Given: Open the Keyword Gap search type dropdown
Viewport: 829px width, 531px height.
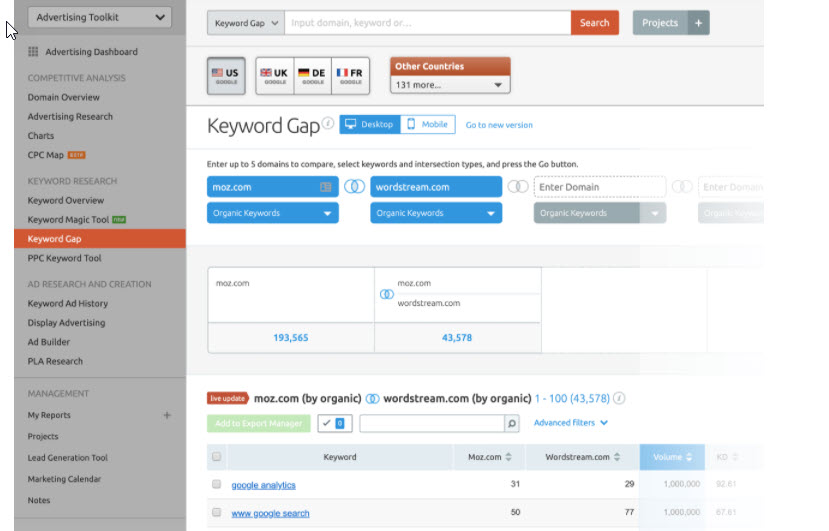Looking at the screenshot, I should pyautogui.click(x=246, y=23).
